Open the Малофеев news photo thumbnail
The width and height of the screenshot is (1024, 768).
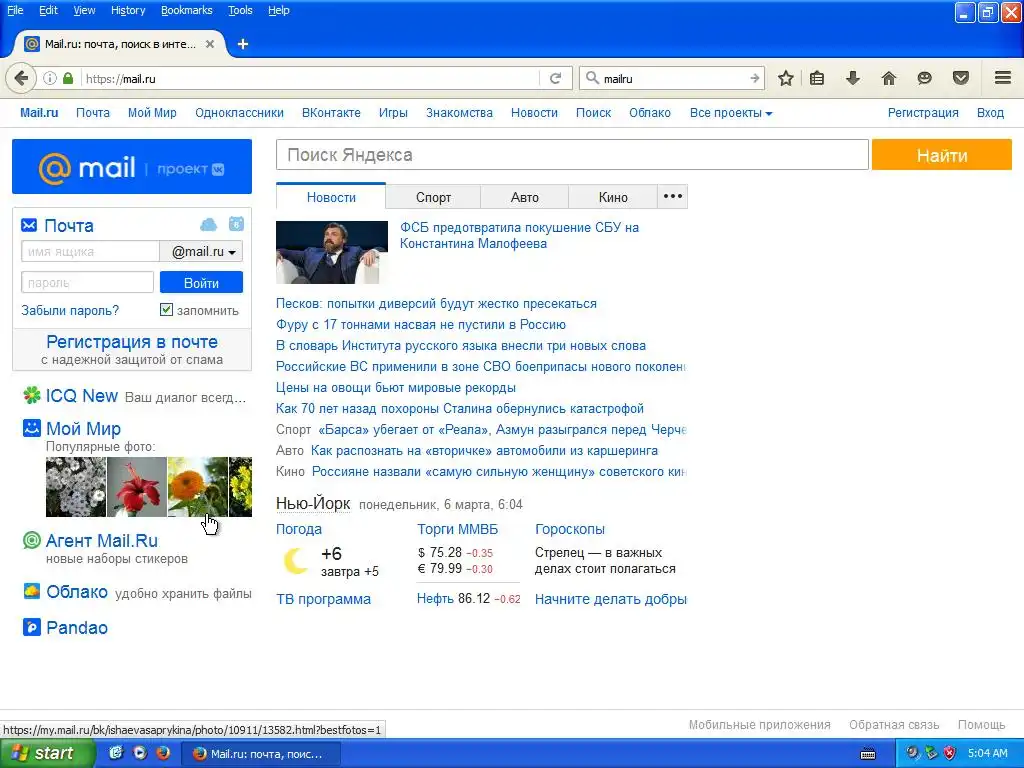click(332, 252)
